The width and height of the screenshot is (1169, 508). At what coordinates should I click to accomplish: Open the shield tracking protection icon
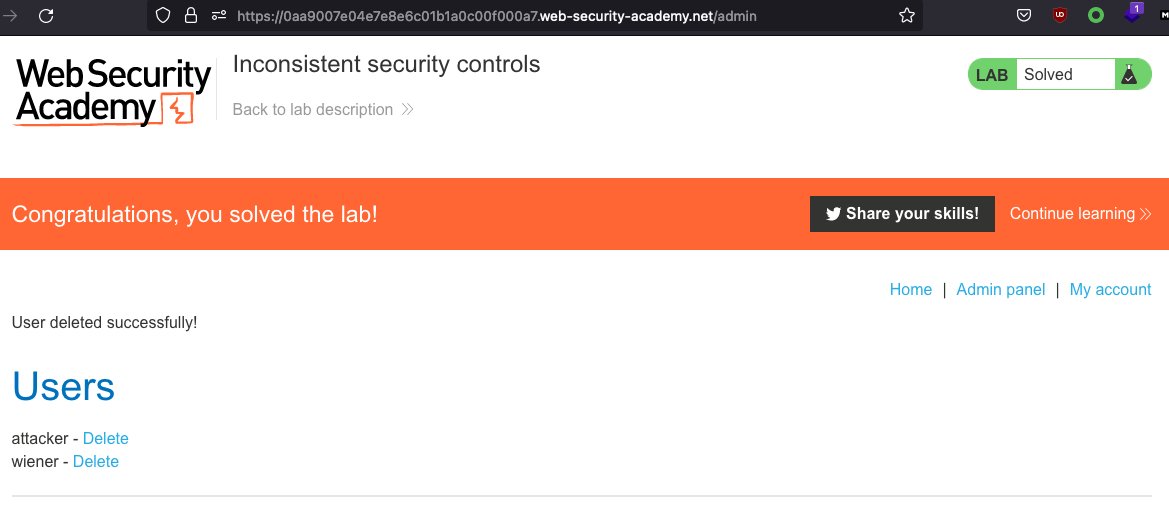coord(165,15)
